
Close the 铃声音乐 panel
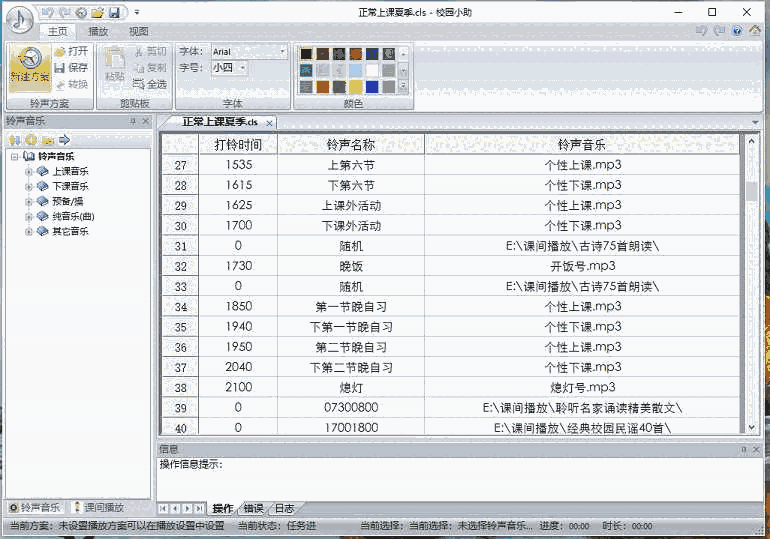click(146, 121)
